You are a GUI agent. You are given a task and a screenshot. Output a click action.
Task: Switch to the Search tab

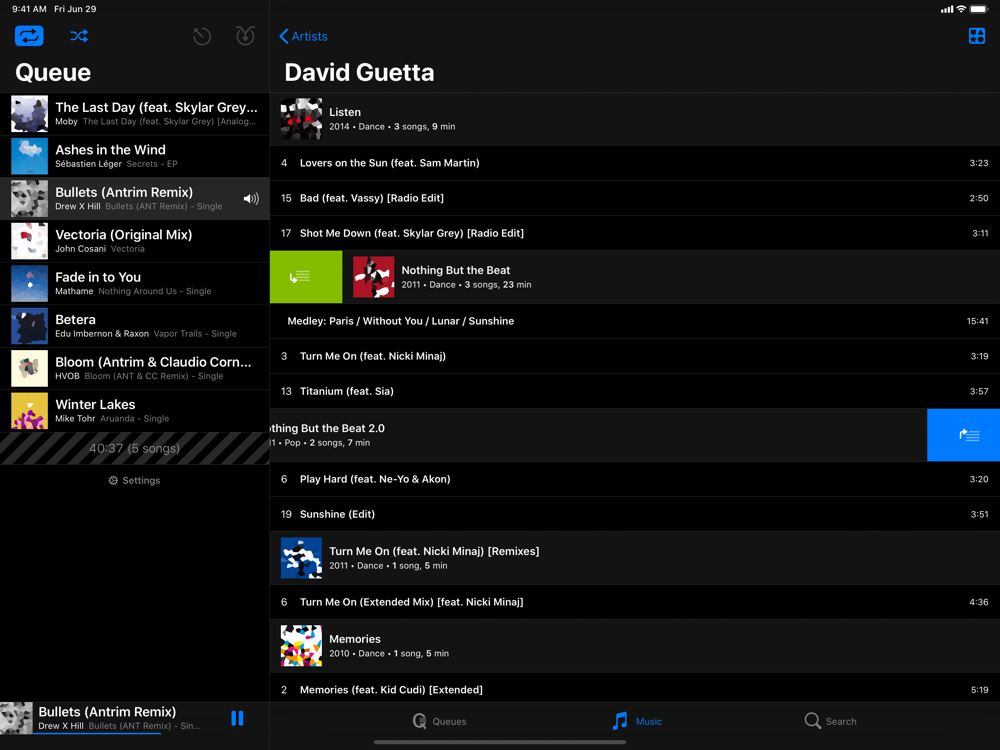coord(830,721)
